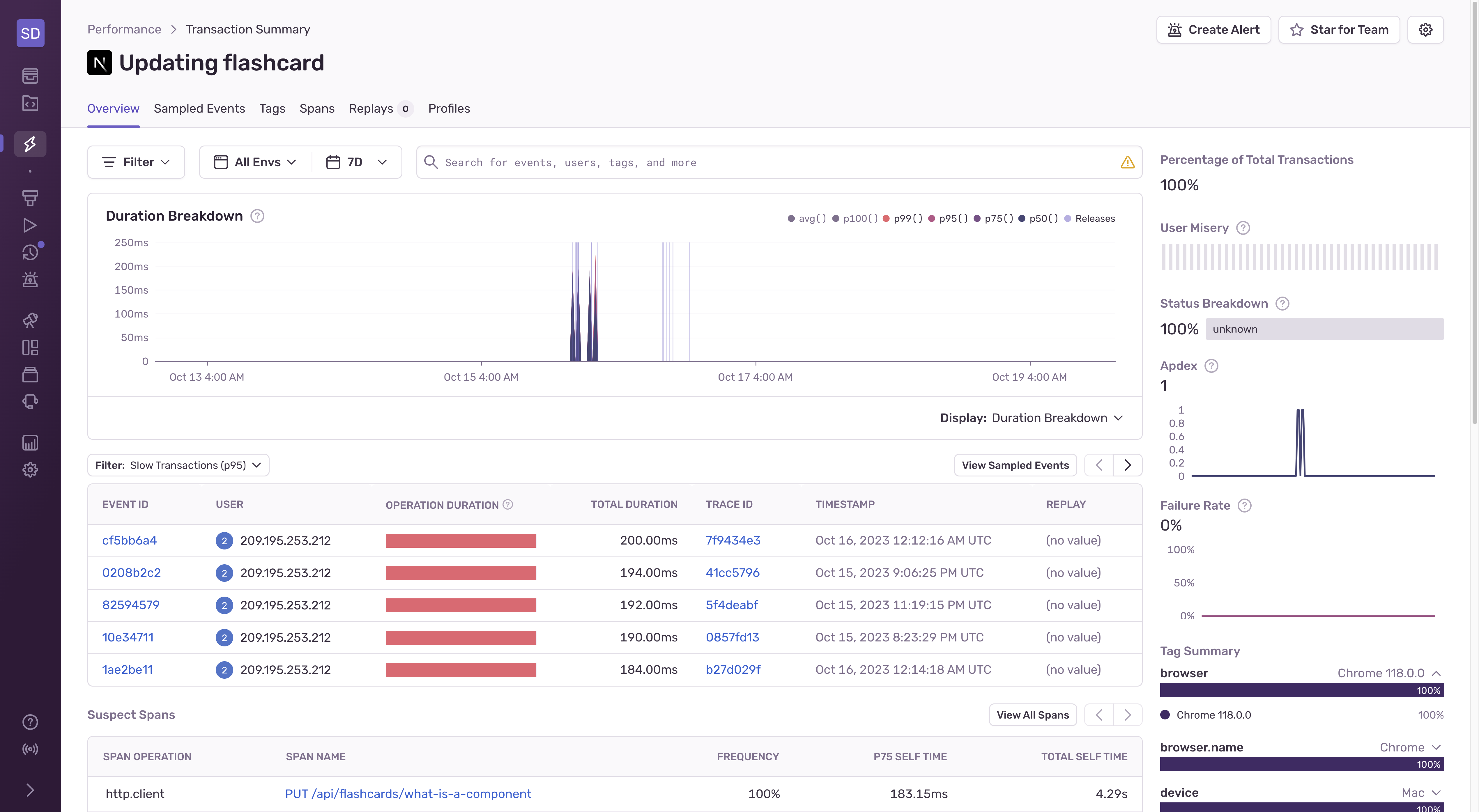Open the Slow Transactions (p95) filter dropdown

(x=178, y=465)
